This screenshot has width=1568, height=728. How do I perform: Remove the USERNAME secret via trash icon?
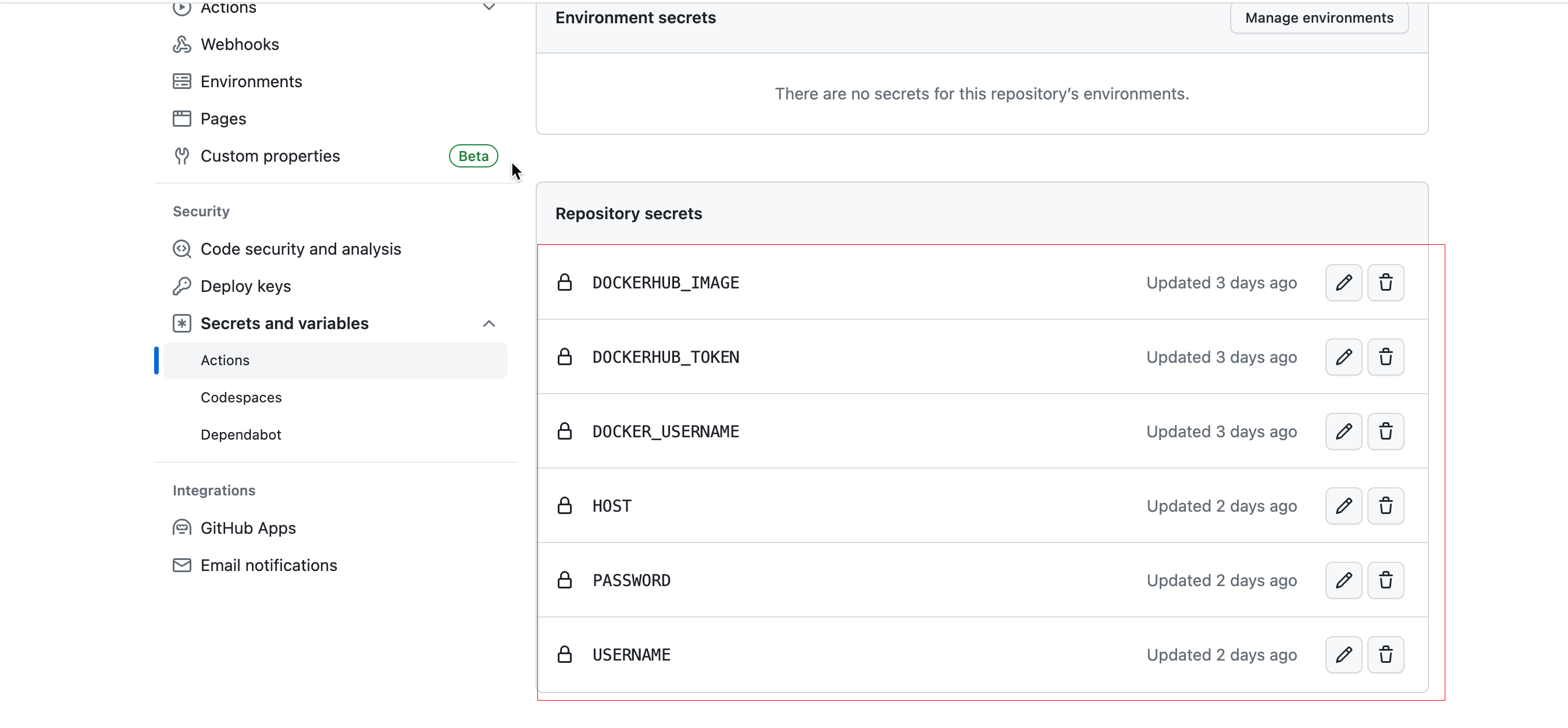point(1385,655)
